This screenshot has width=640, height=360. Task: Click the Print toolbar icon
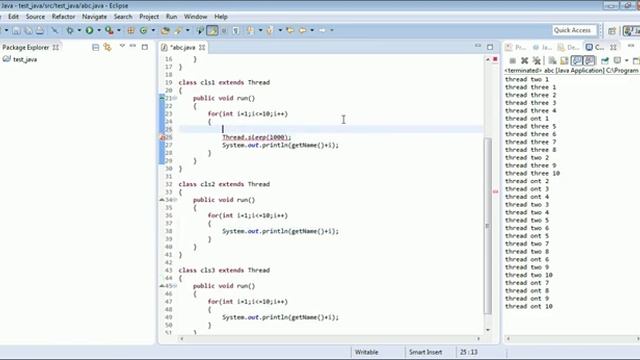[x=40, y=31]
